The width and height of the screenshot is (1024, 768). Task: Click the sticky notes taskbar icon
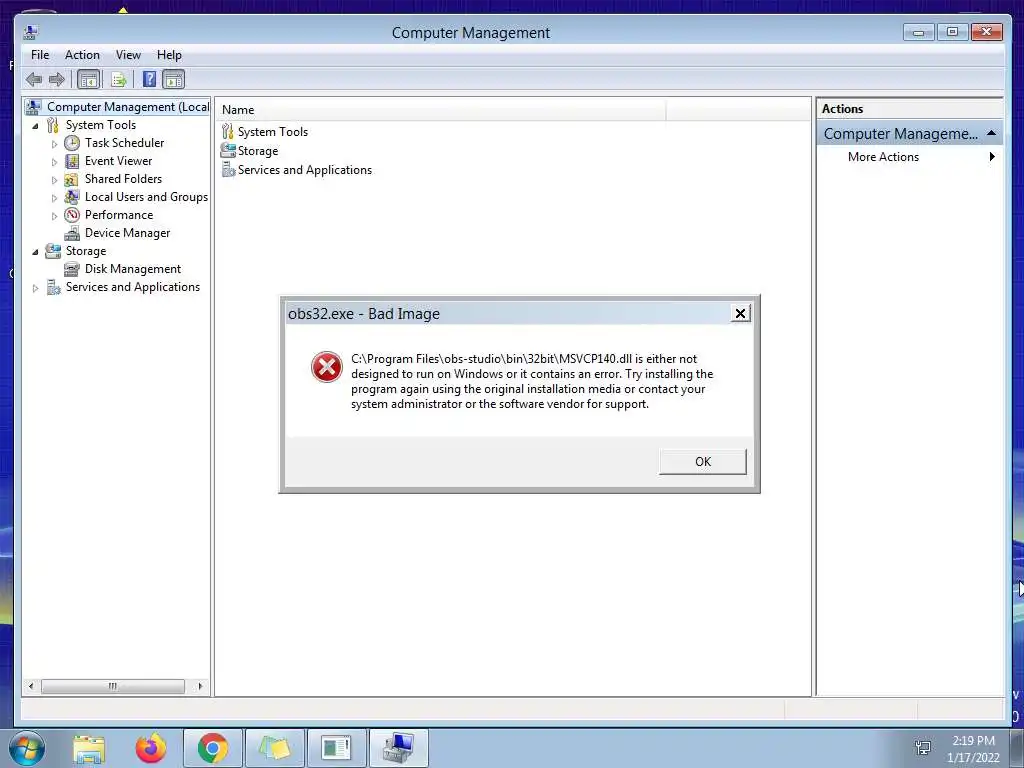point(275,748)
